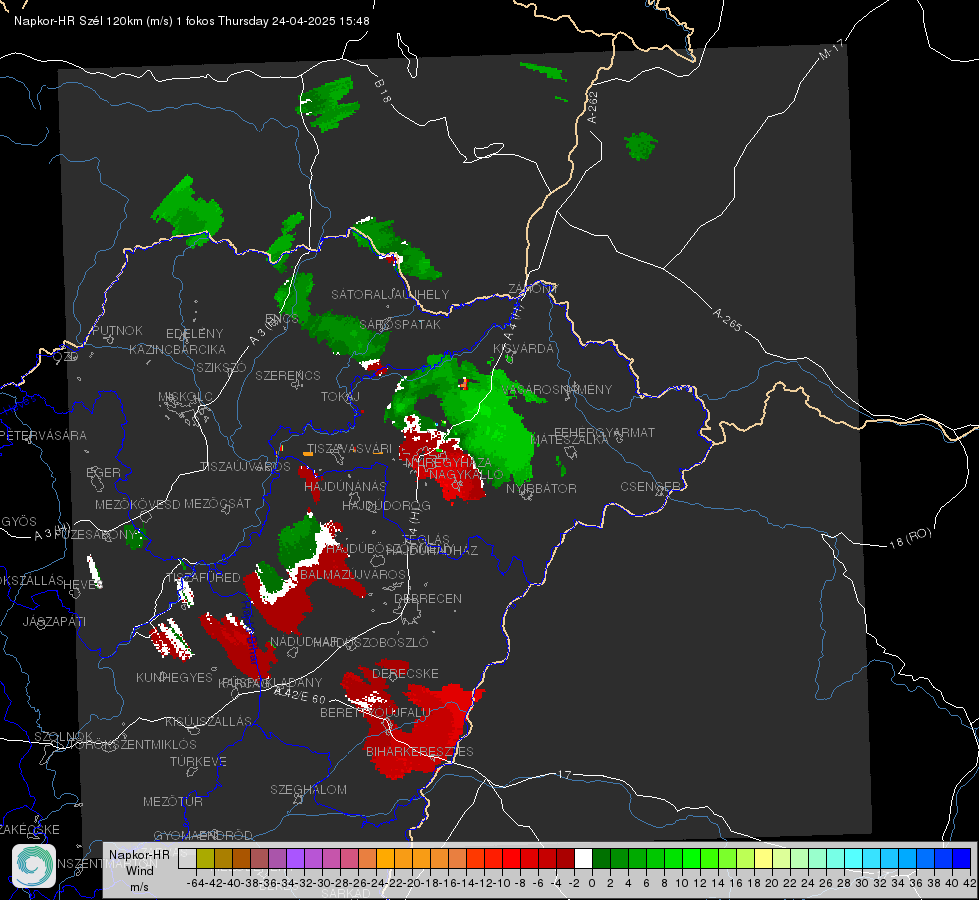Select the JASZAPATI label
Viewport: 979px width, 900px height.
[x=54, y=621]
